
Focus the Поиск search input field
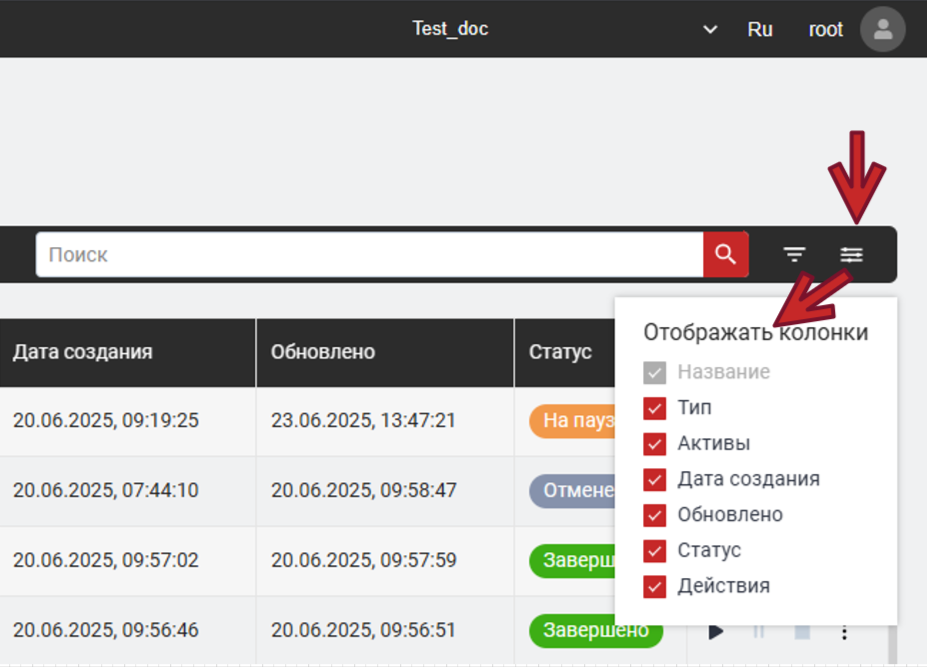370,255
